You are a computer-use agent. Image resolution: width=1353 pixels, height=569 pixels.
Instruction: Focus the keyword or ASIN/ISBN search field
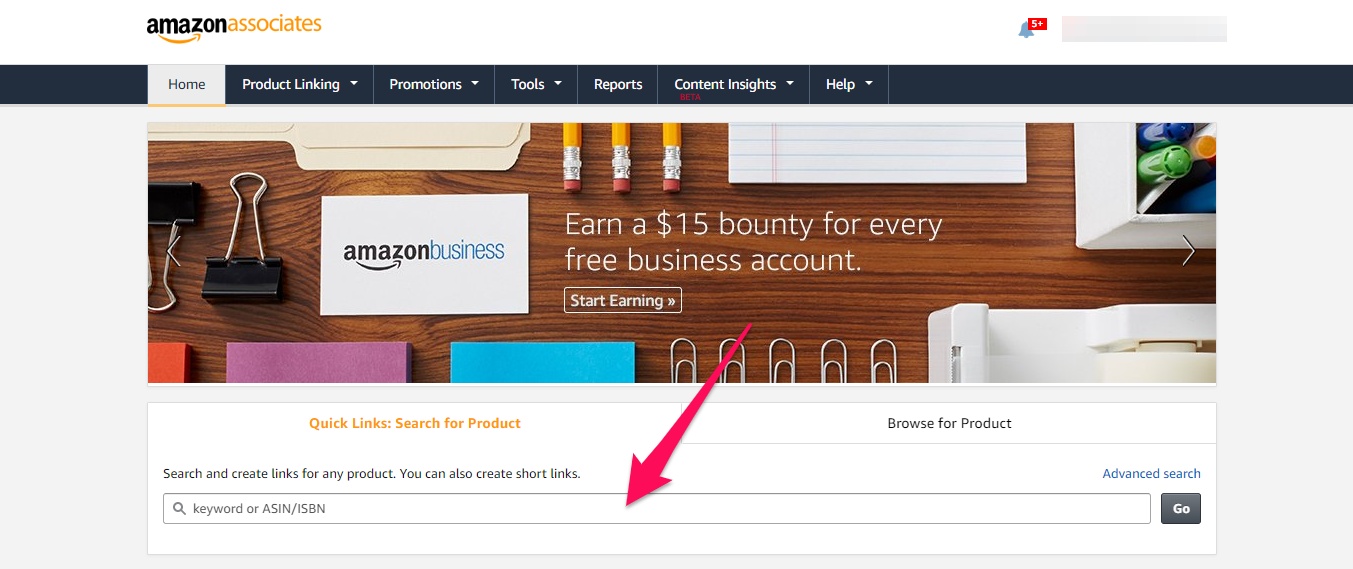657,509
